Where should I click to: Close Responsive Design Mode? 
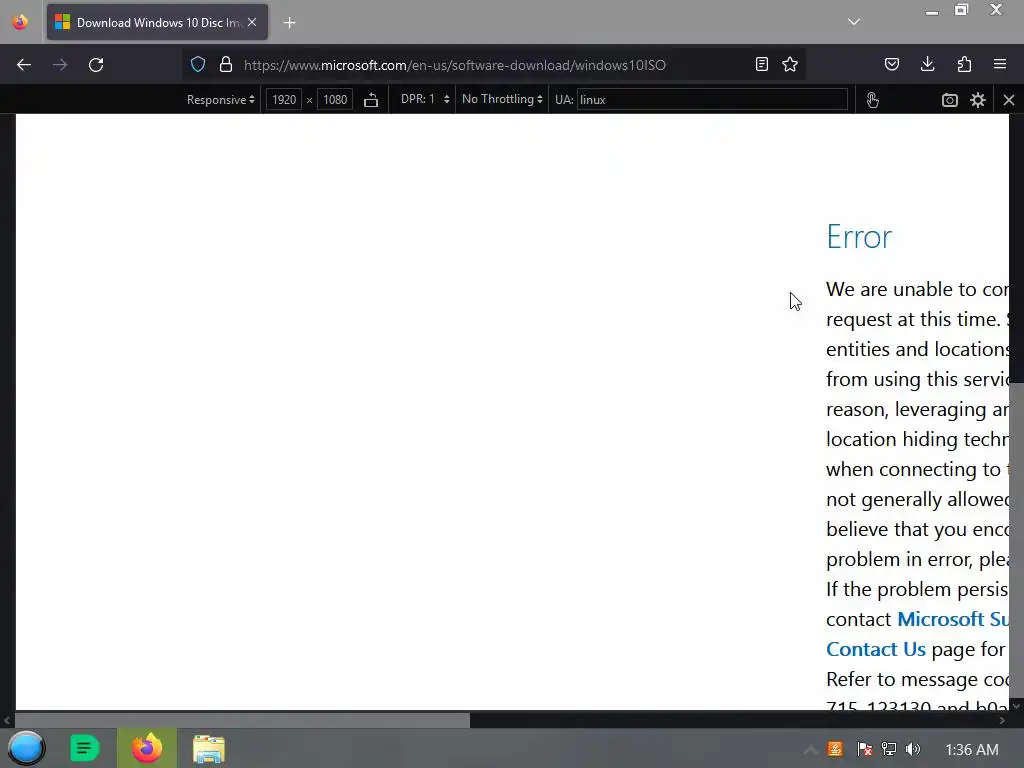pyautogui.click(x=1009, y=100)
